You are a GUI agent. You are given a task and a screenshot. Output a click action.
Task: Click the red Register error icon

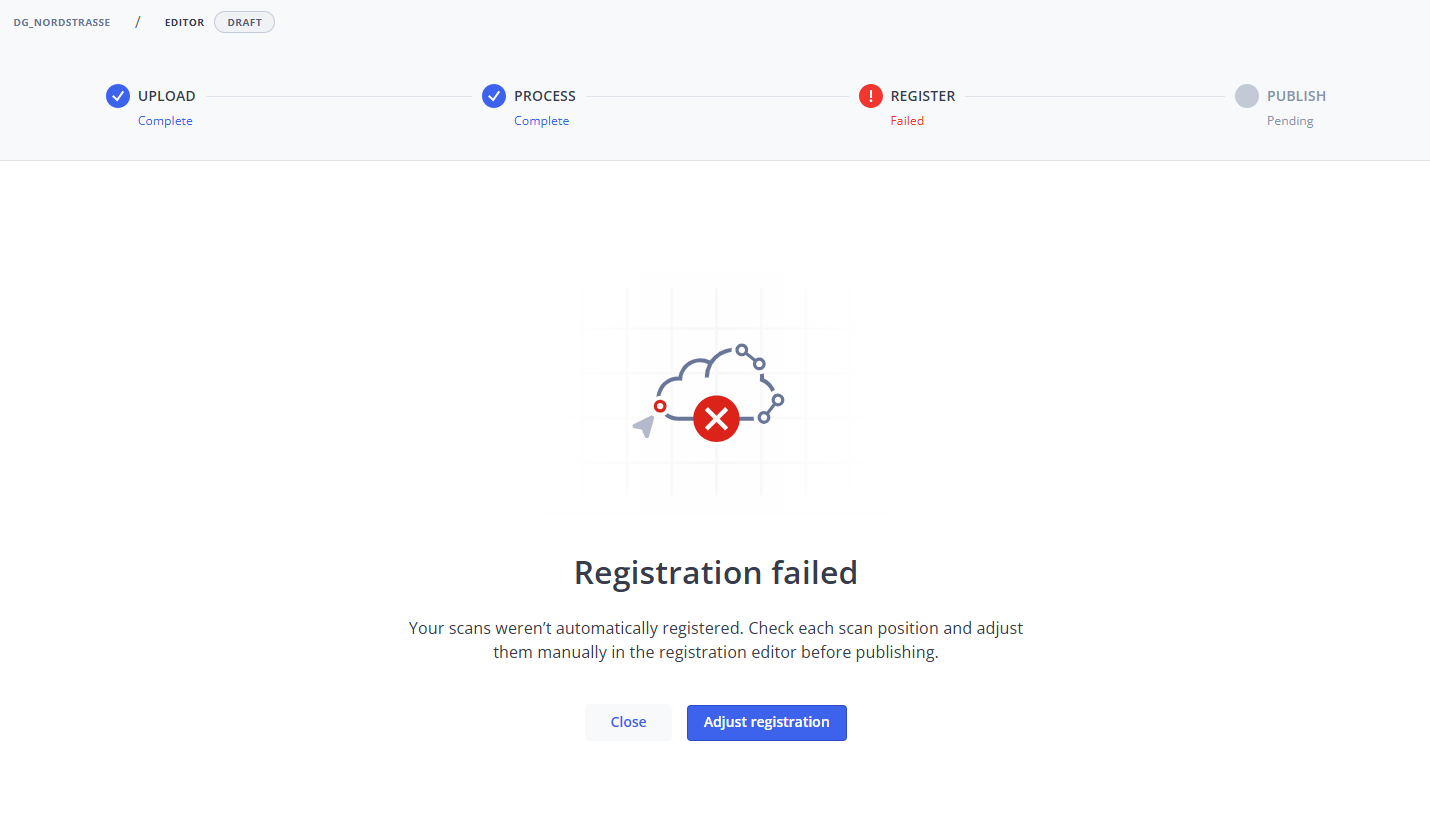coord(871,96)
